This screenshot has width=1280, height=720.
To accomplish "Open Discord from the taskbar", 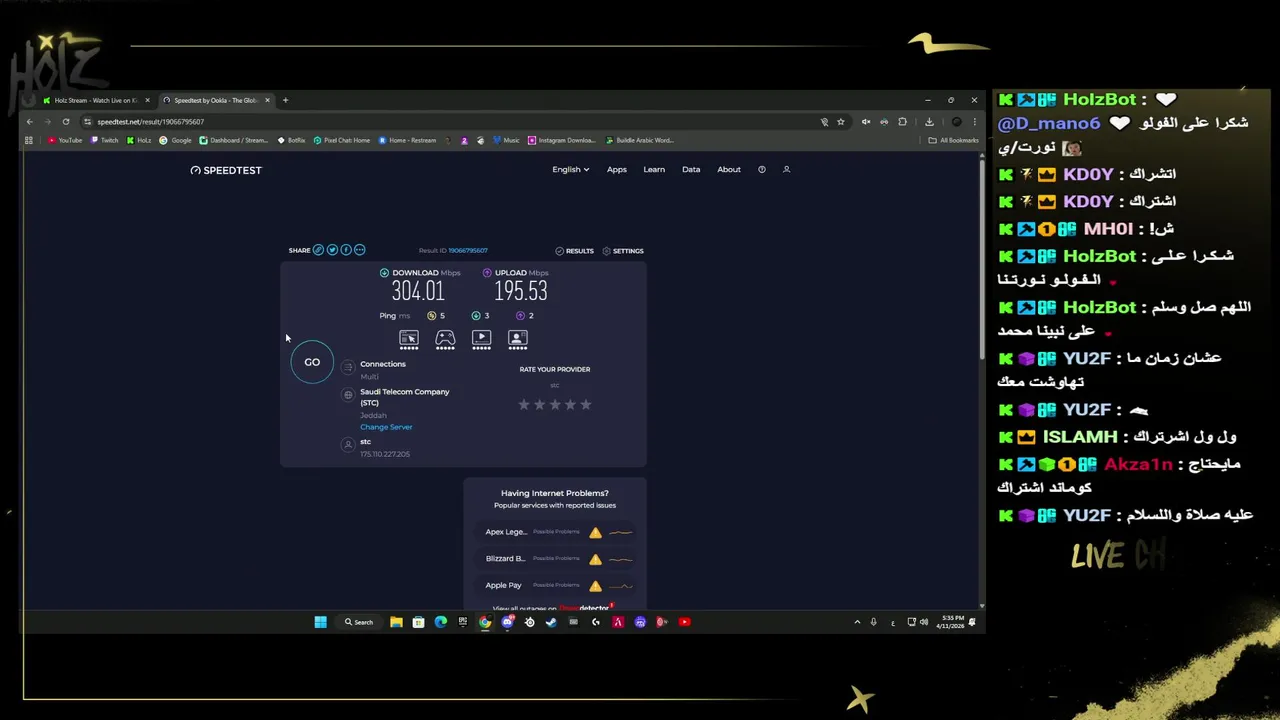I will [x=507, y=622].
